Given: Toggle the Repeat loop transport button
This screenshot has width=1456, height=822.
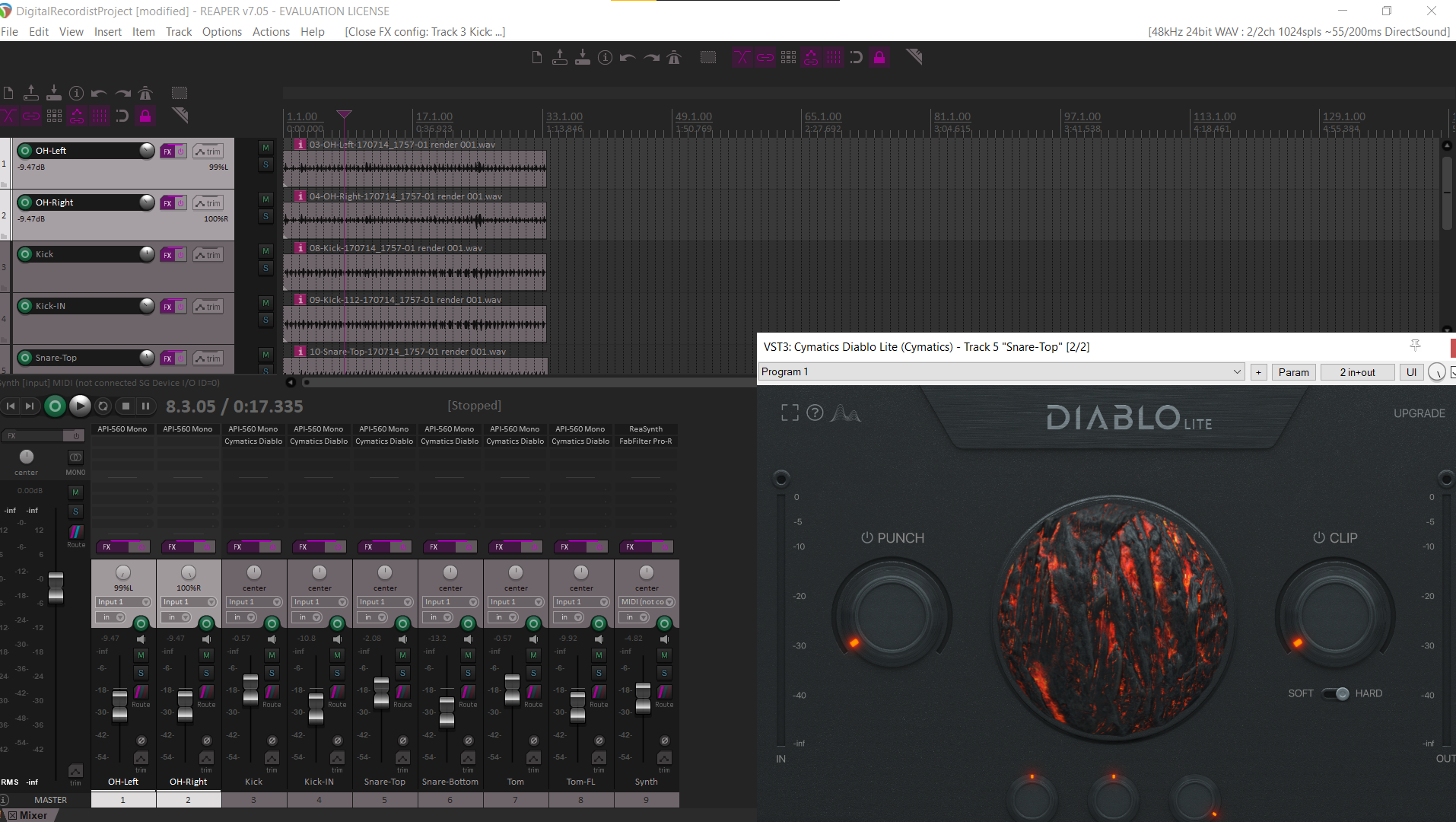Looking at the screenshot, I should [103, 406].
